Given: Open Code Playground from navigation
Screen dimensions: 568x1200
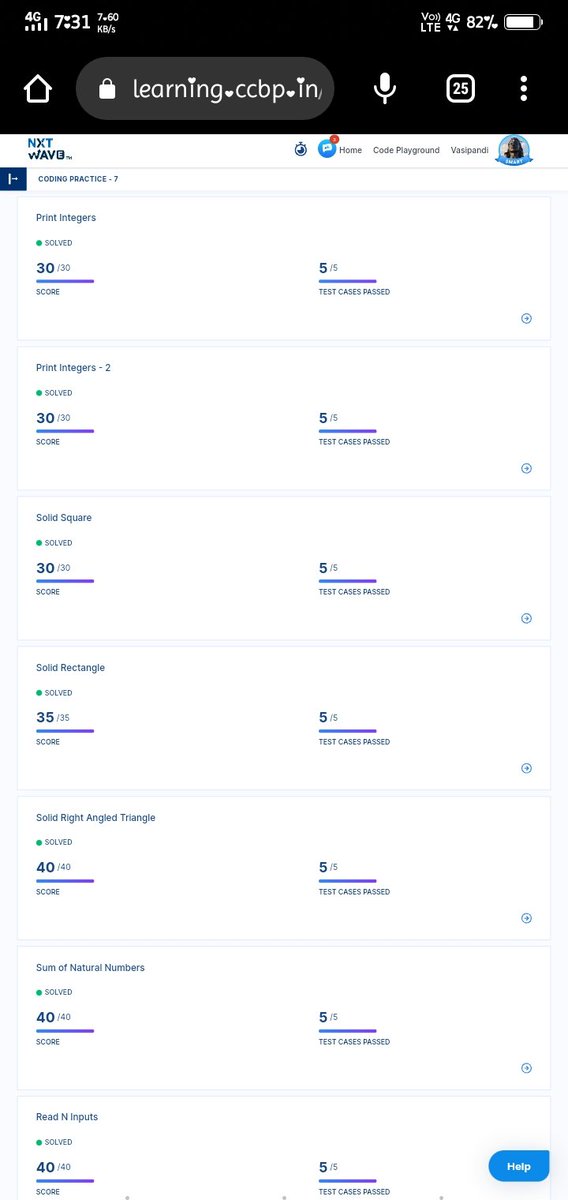Looking at the screenshot, I should pos(406,150).
